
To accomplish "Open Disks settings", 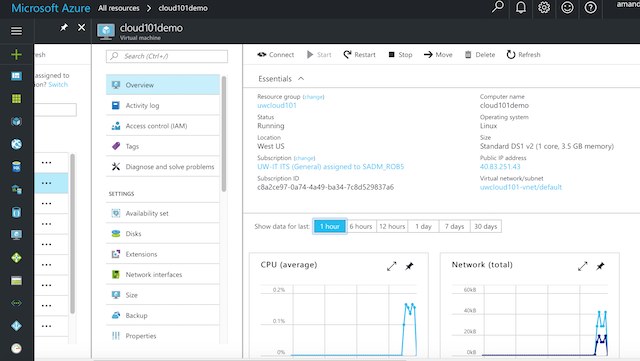I will pyautogui.click(x=162, y=234).
